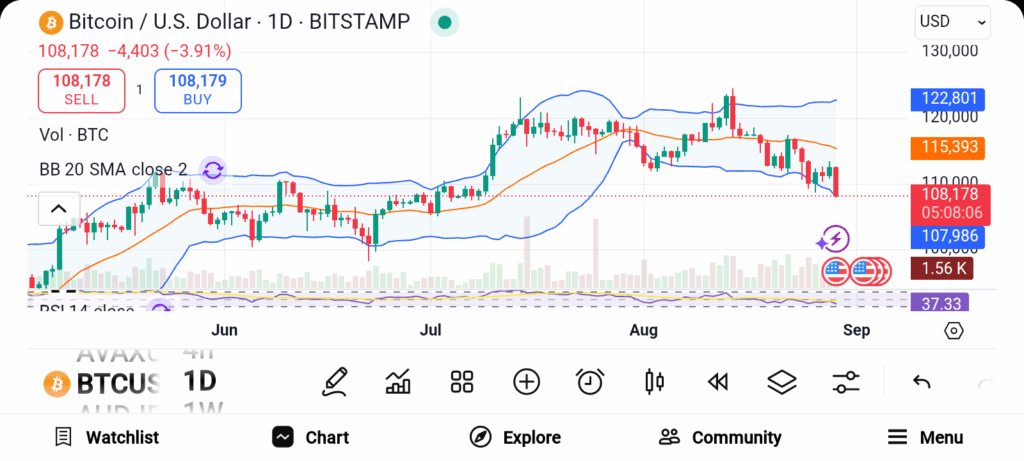This screenshot has width=1024, height=461.
Task: Click the hexagon chart settings icon by the time axis
Action: tap(953, 330)
